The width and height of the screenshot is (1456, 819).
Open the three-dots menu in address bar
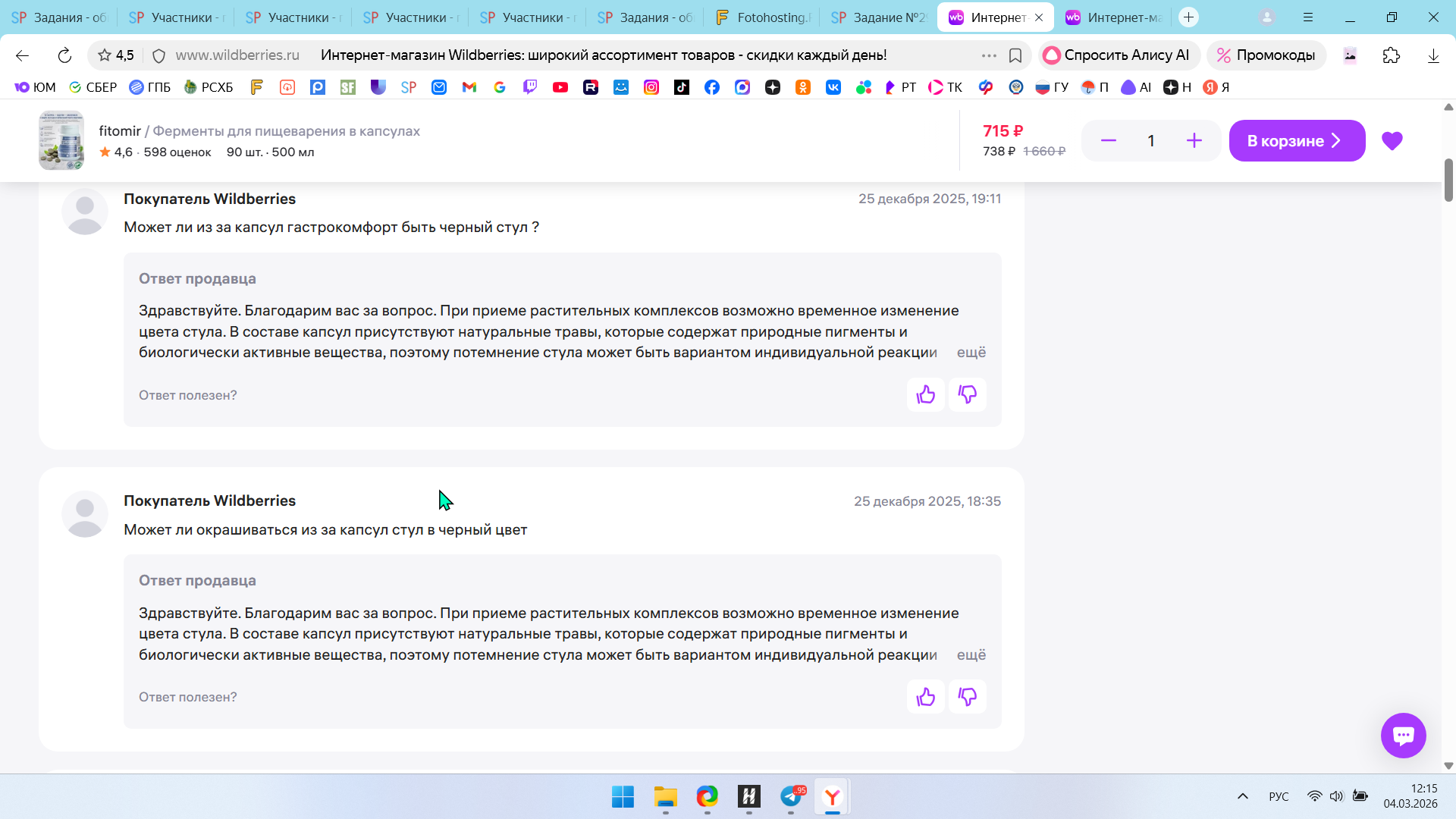coord(989,55)
